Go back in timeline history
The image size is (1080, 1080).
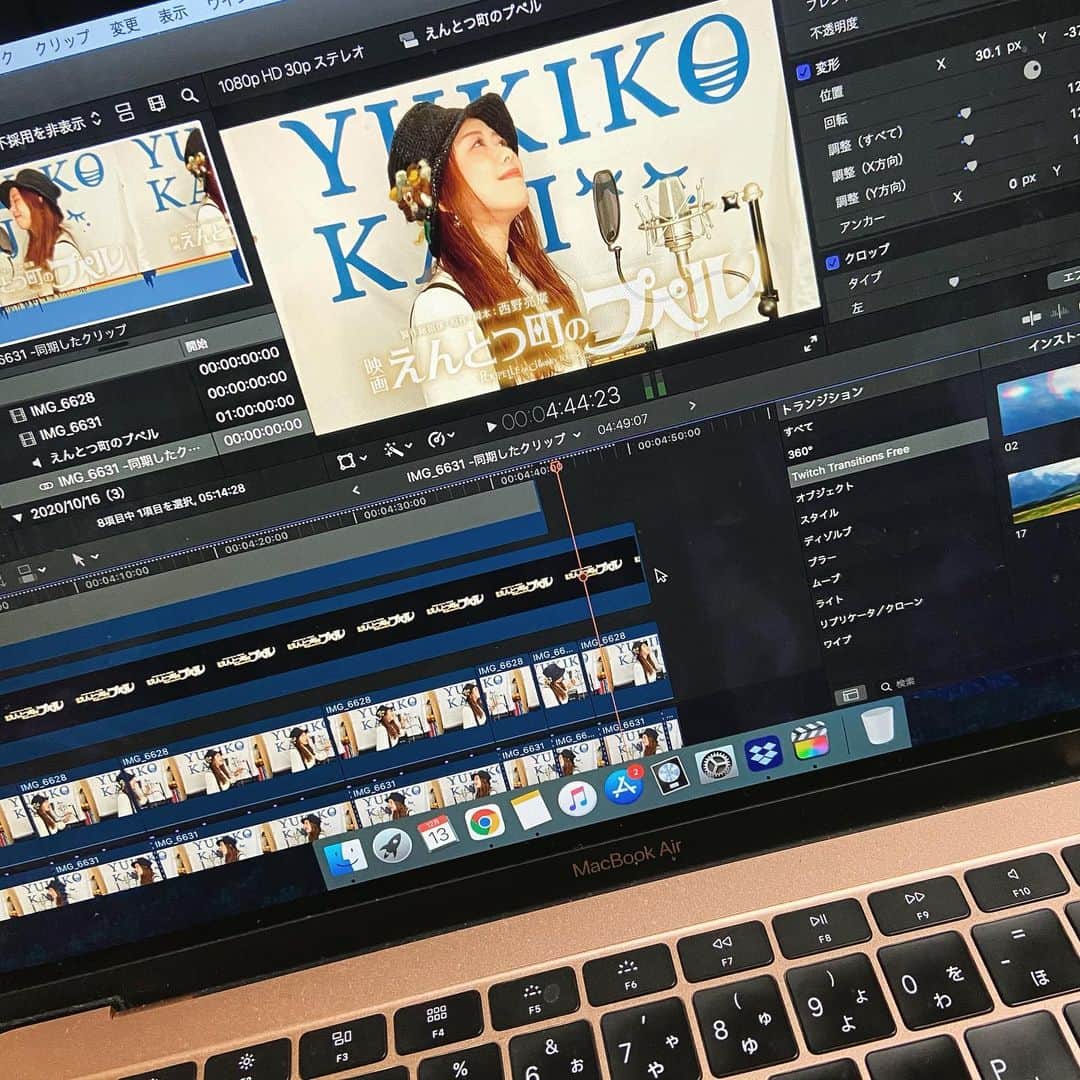(355, 490)
